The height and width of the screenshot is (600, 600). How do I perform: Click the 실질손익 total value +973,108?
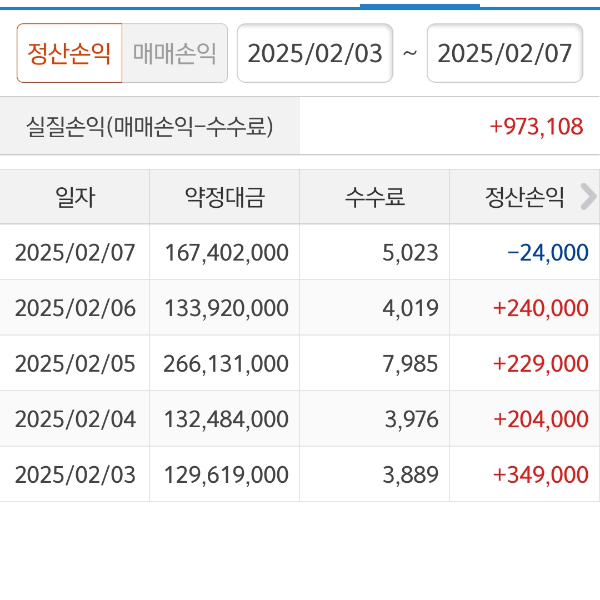(x=535, y=126)
